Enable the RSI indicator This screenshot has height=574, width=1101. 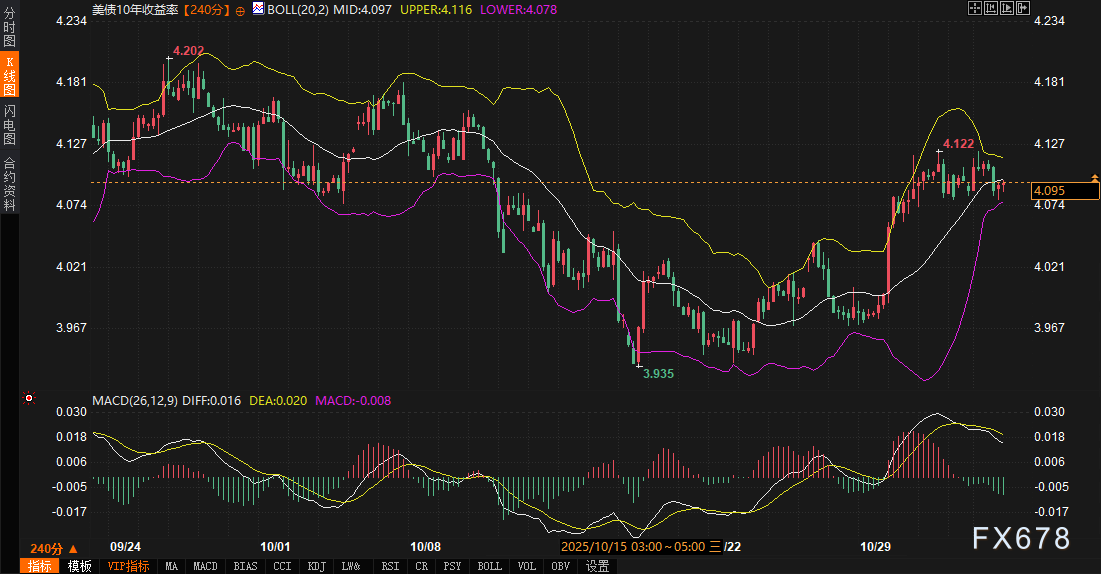(x=389, y=566)
